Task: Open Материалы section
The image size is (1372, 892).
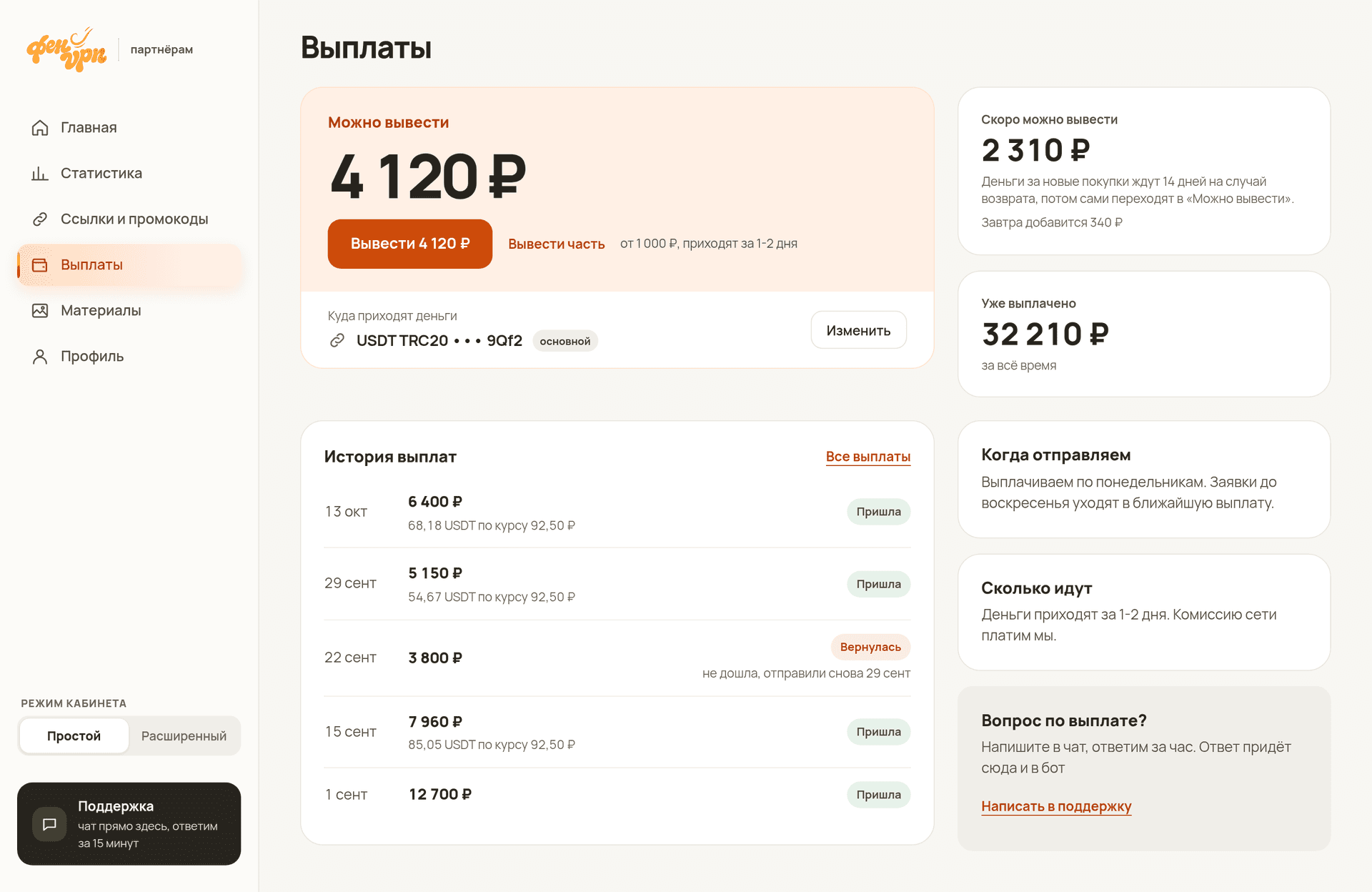Action: (x=129, y=310)
